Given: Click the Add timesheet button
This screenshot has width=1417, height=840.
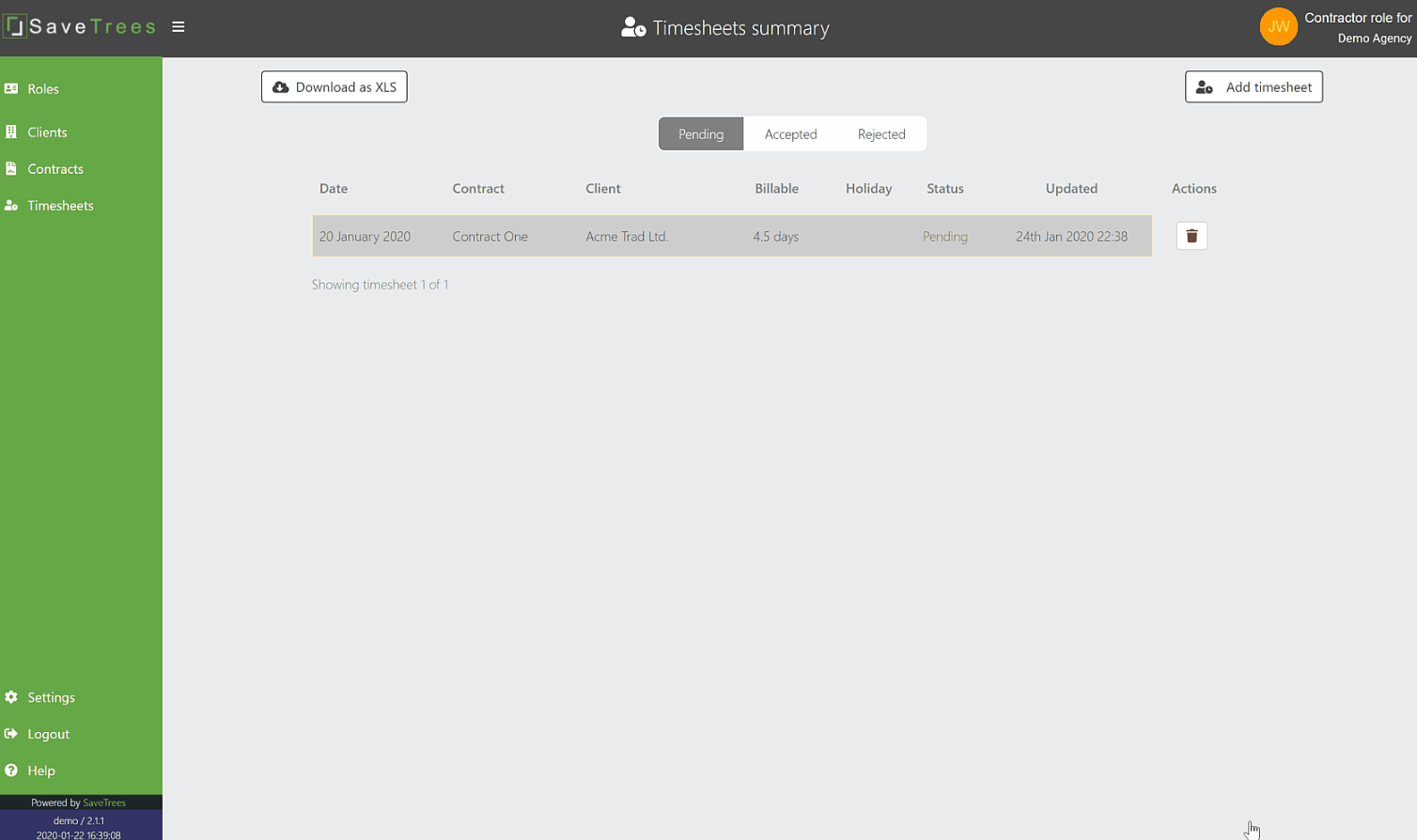Looking at the screenshot, I should (x=1253, y=87).
